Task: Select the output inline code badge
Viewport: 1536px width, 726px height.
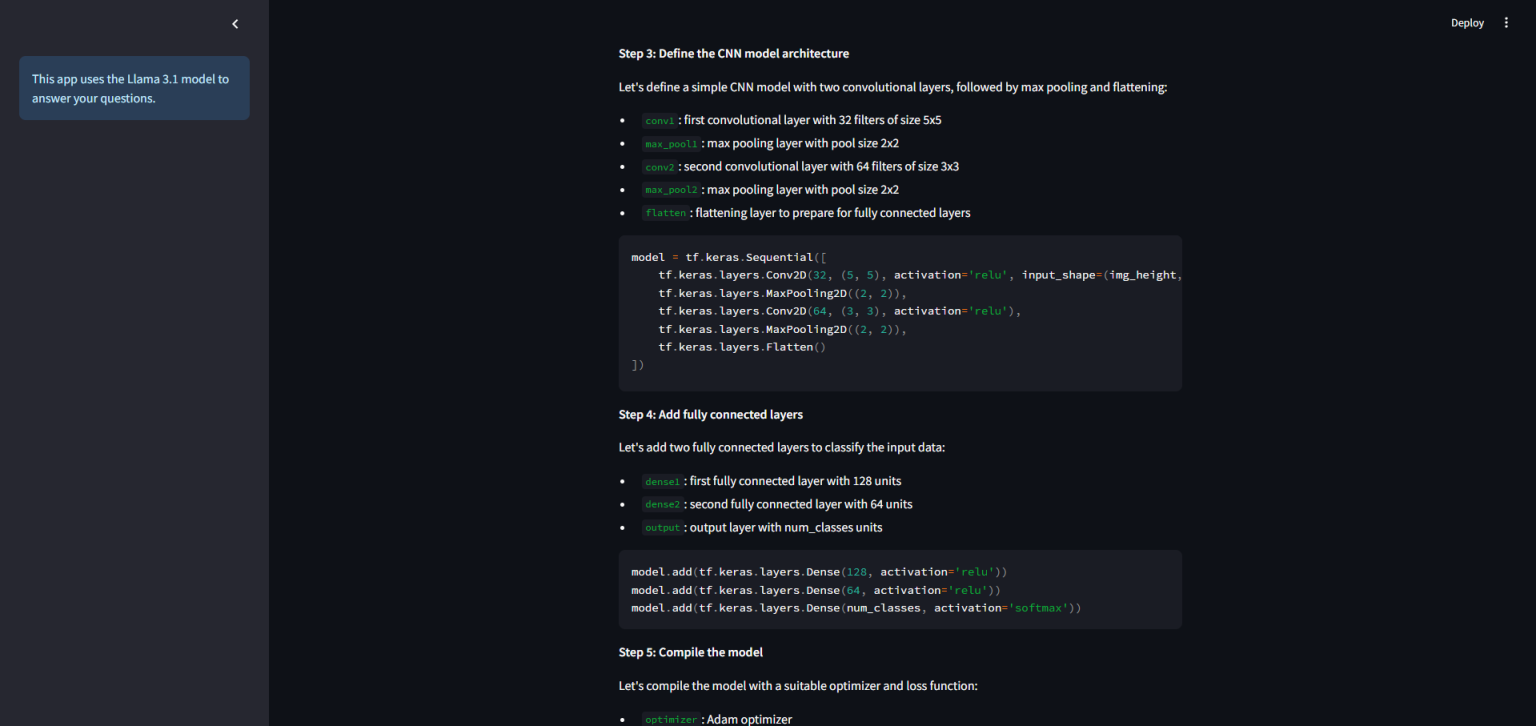Action: coord(662,527)
